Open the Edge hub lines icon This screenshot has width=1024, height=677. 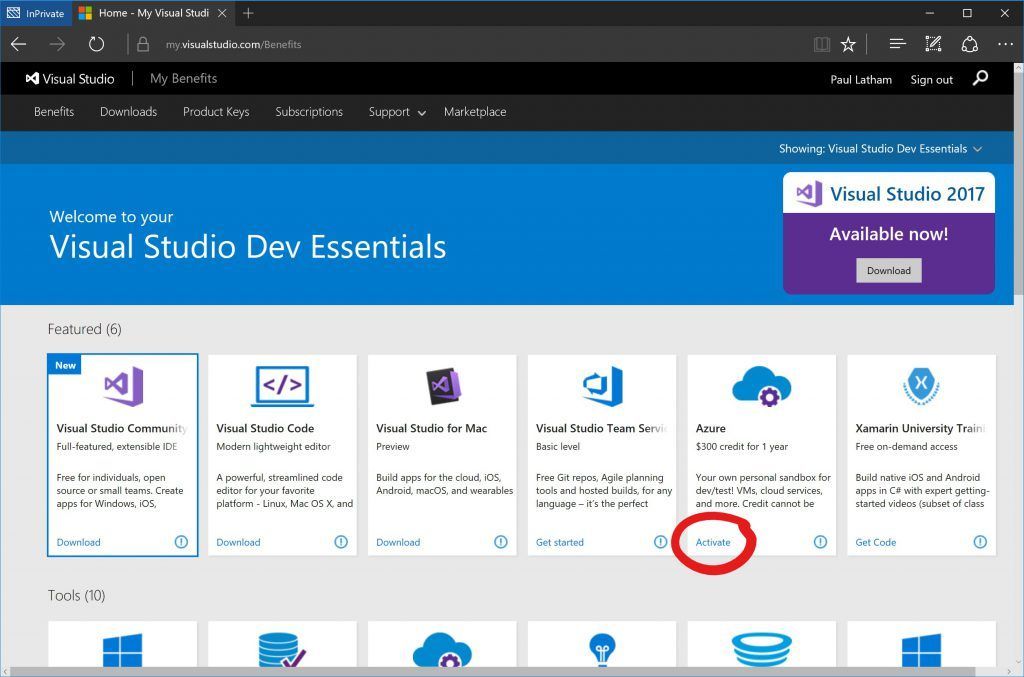pyautogui.click(x=897, y=44)
